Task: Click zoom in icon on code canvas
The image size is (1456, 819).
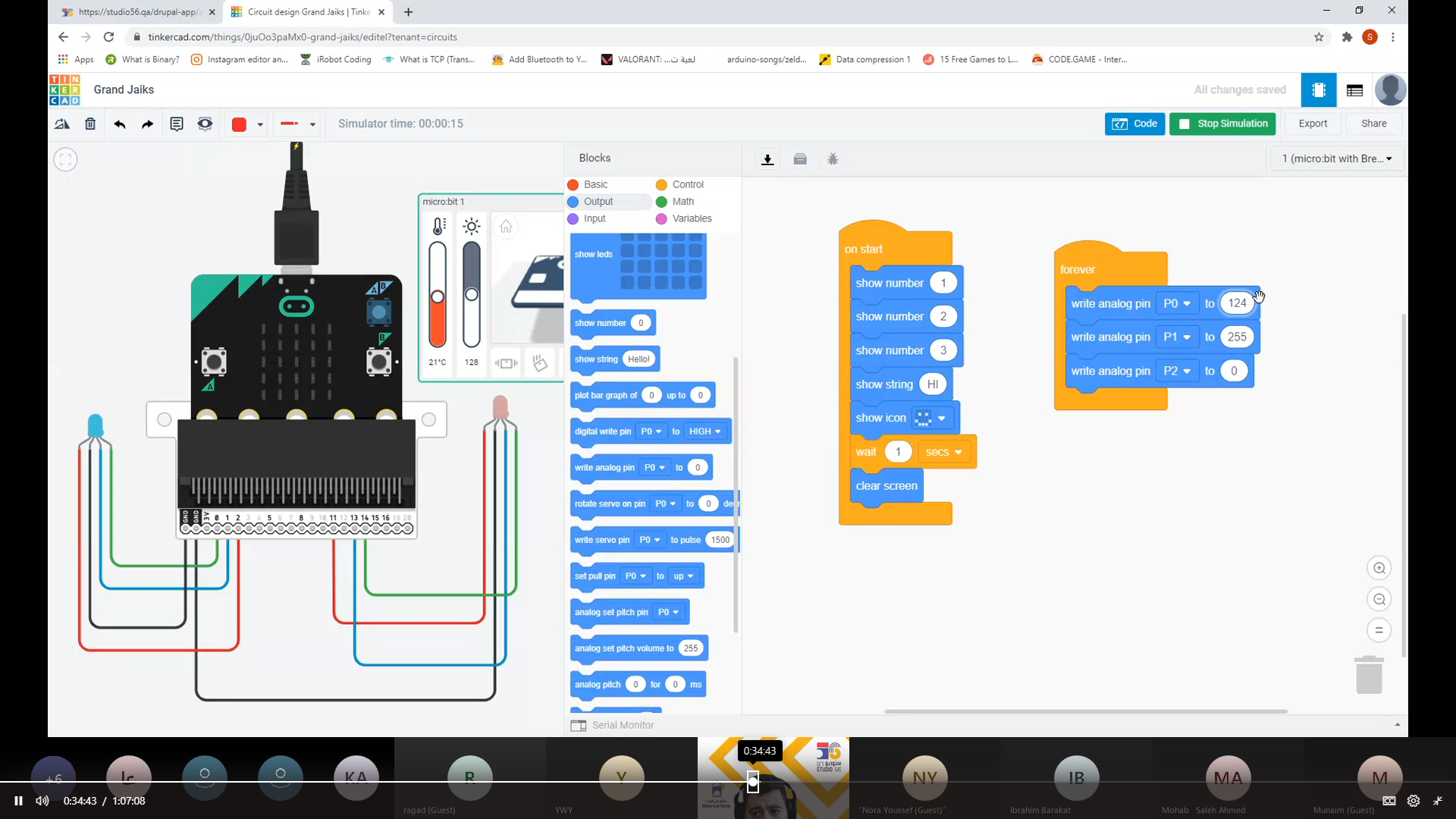Action: point(1379,568)
